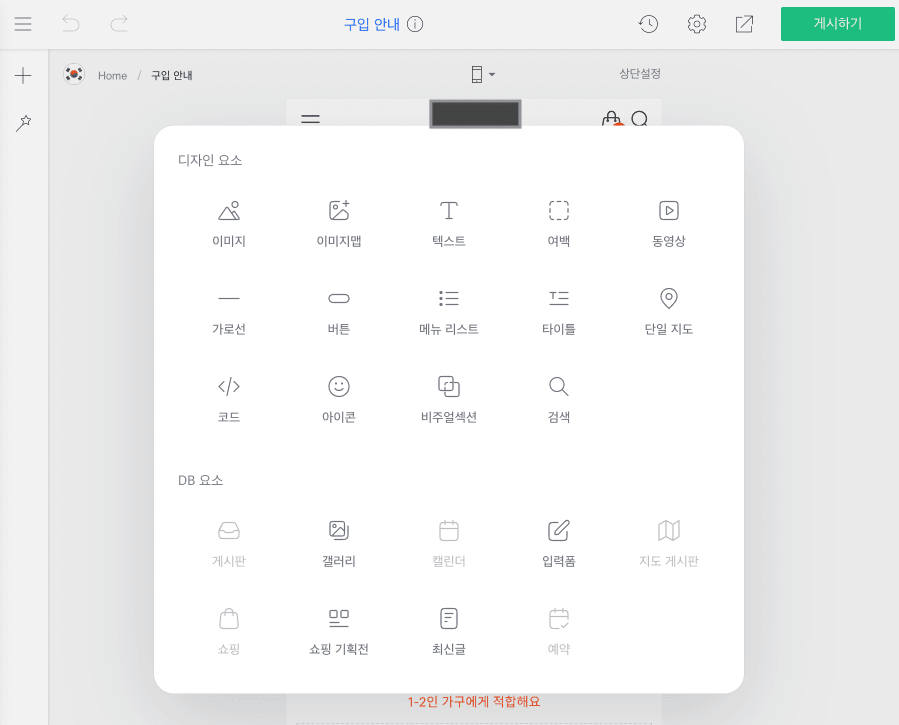Insert a 텍스트 text element
Screen dimensions: 899x725
(449, 223)
